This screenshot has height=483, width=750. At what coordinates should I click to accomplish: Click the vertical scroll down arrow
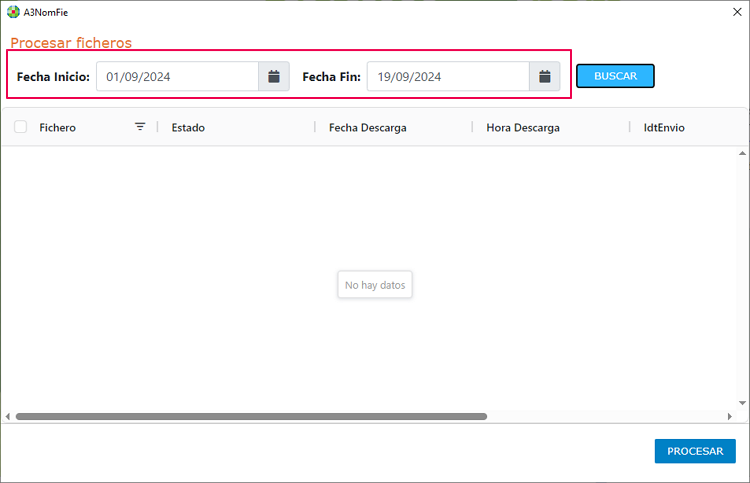(742, 403)
